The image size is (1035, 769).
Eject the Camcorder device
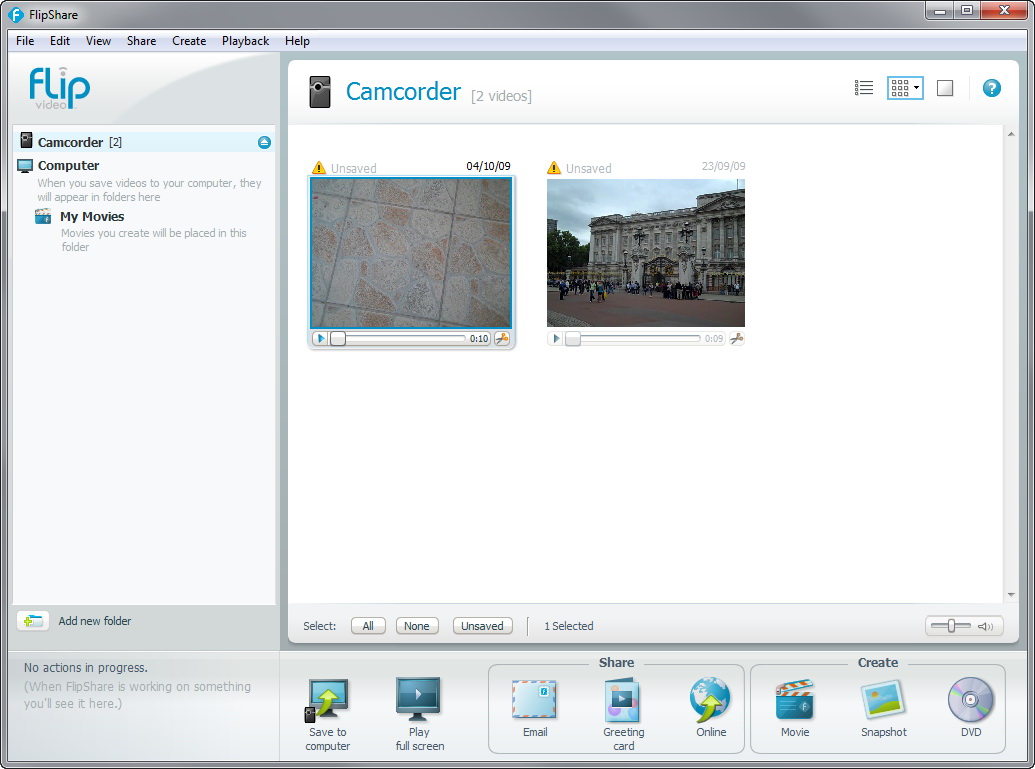coord(264,142)
